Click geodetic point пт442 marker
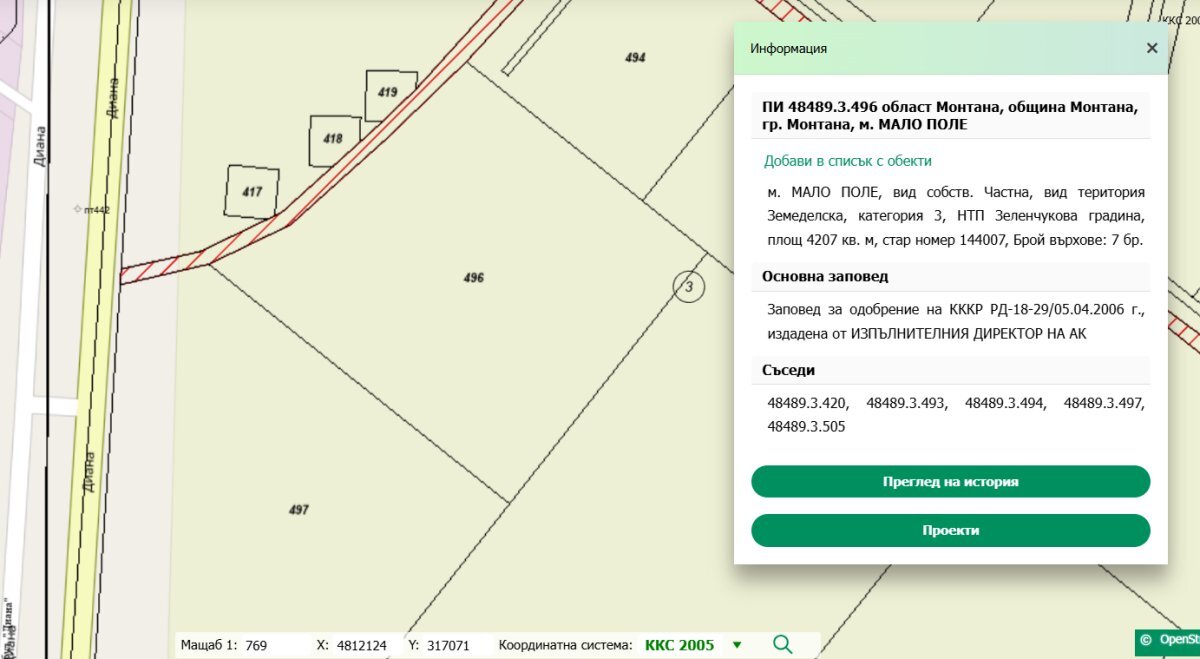 [x=80, y=209]
